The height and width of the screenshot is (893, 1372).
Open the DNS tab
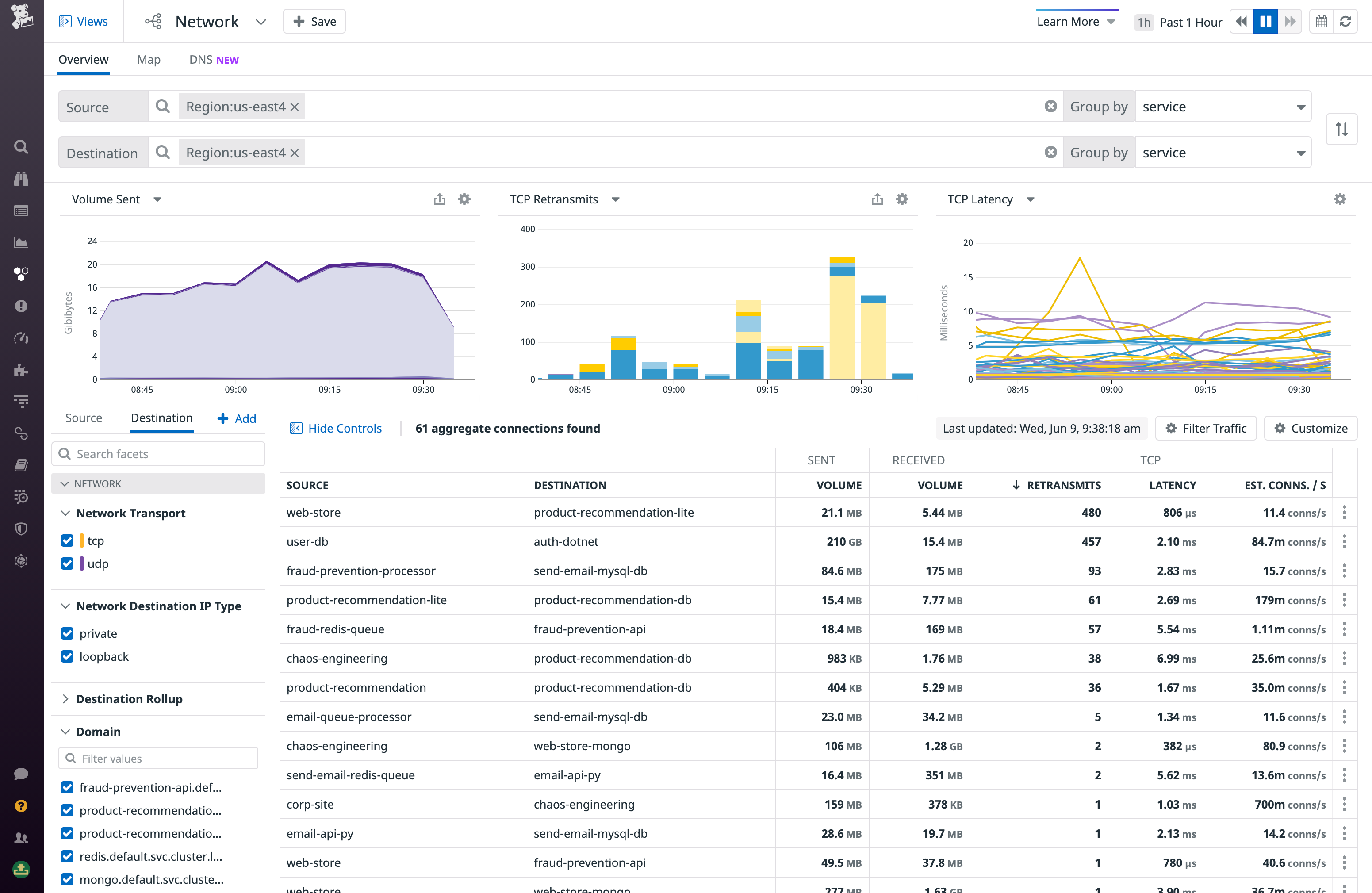(201, 59)
